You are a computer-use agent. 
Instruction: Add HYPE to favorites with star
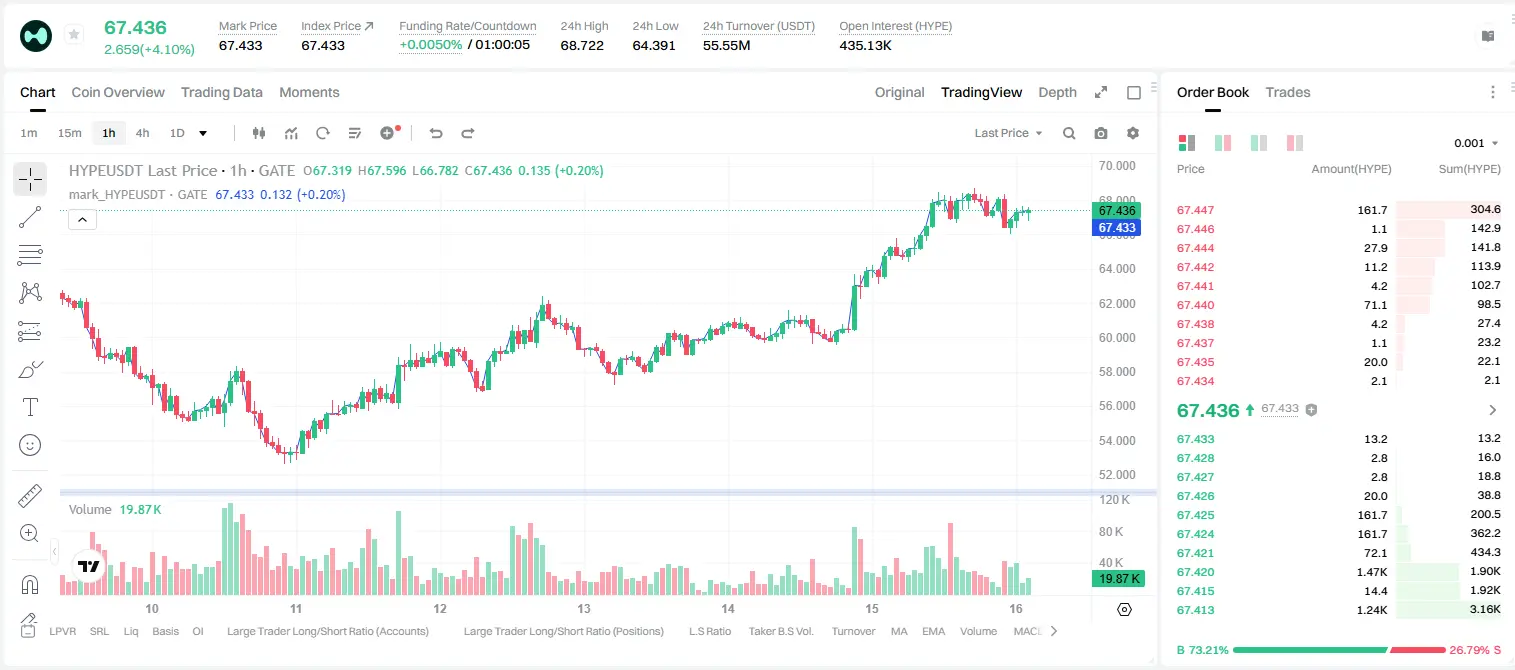[x=73, y=35]
